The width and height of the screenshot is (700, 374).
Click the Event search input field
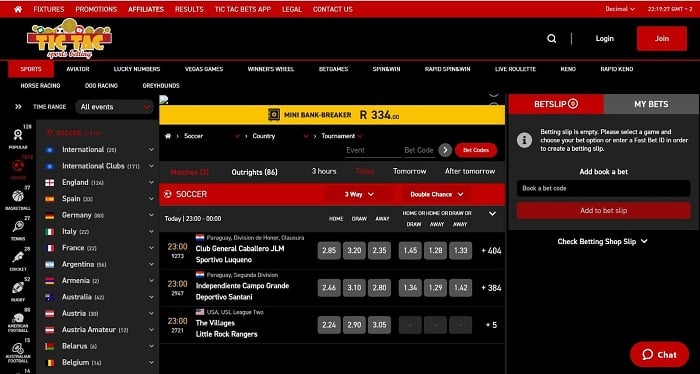coord(373,150)
